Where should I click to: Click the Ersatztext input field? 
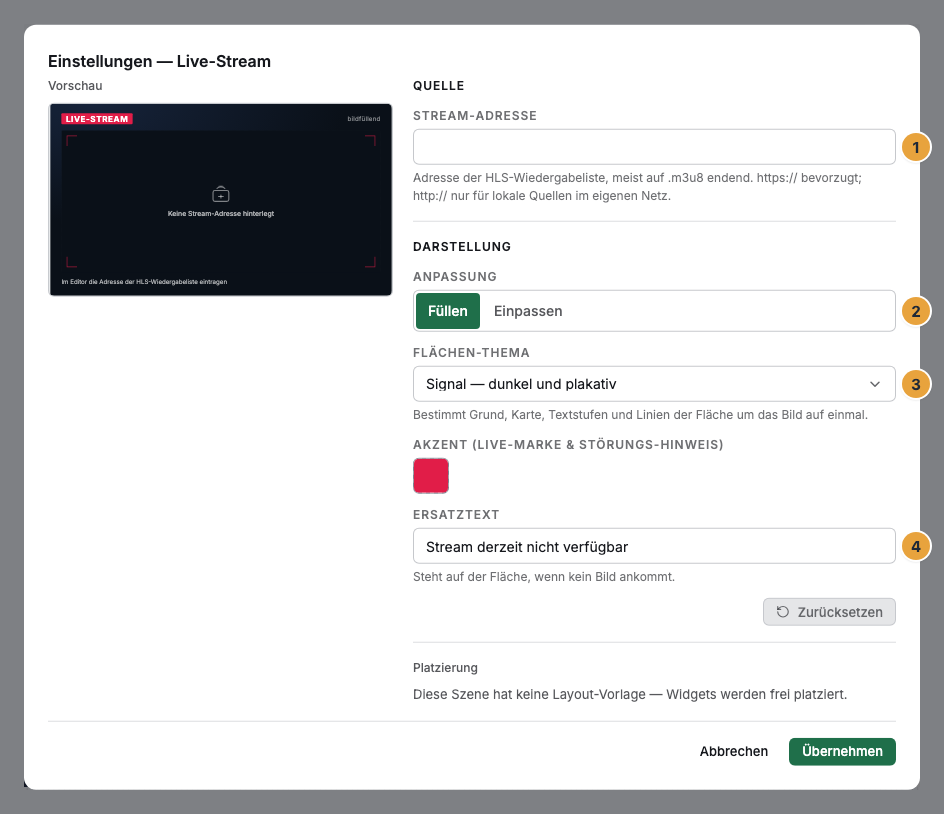[654, 546]
